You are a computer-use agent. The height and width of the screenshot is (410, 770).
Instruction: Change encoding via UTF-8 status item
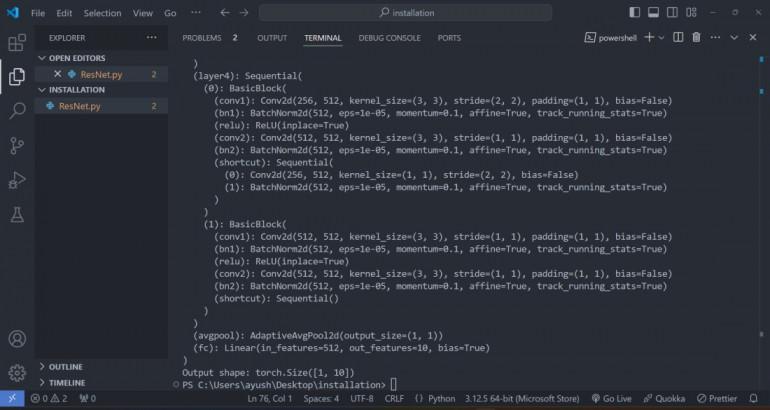pos(362,399)
